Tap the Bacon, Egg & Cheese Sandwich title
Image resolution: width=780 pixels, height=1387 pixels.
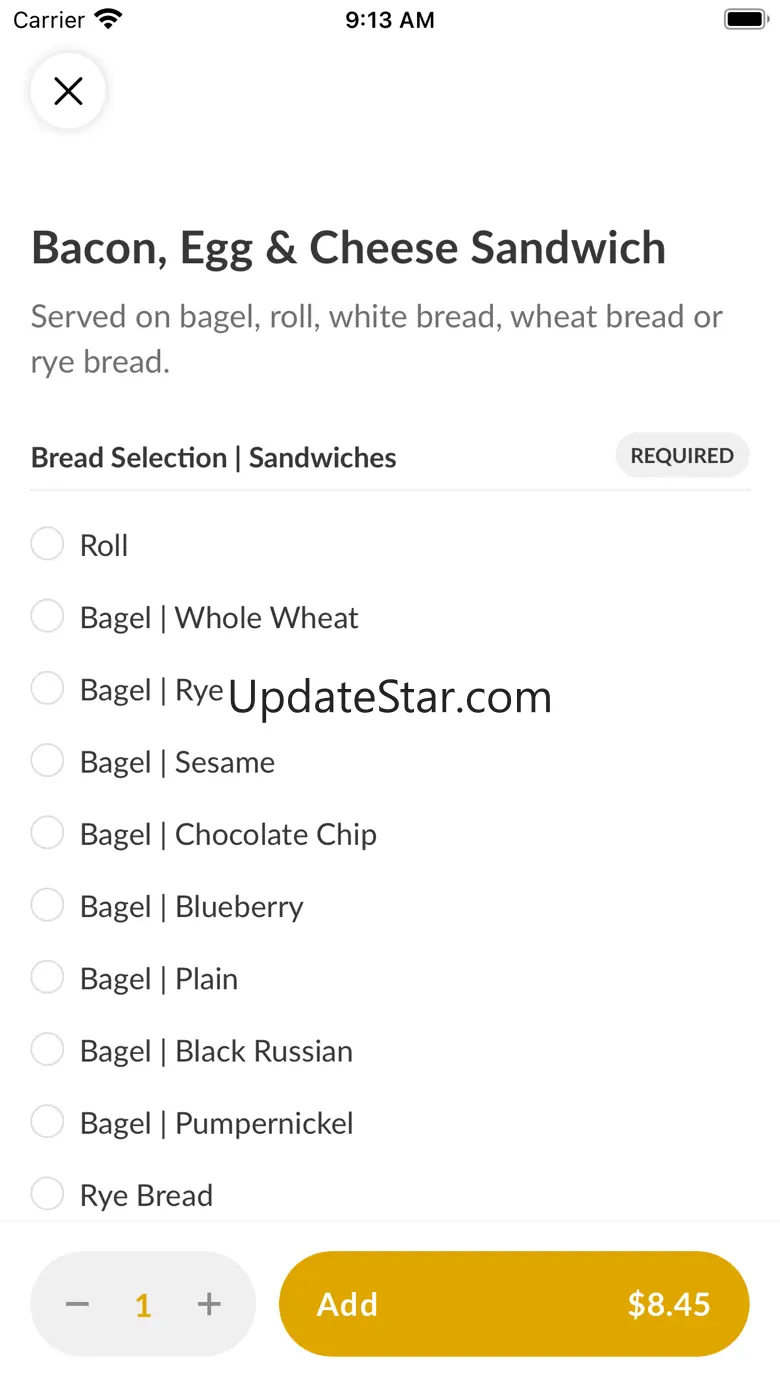(348, 248)
